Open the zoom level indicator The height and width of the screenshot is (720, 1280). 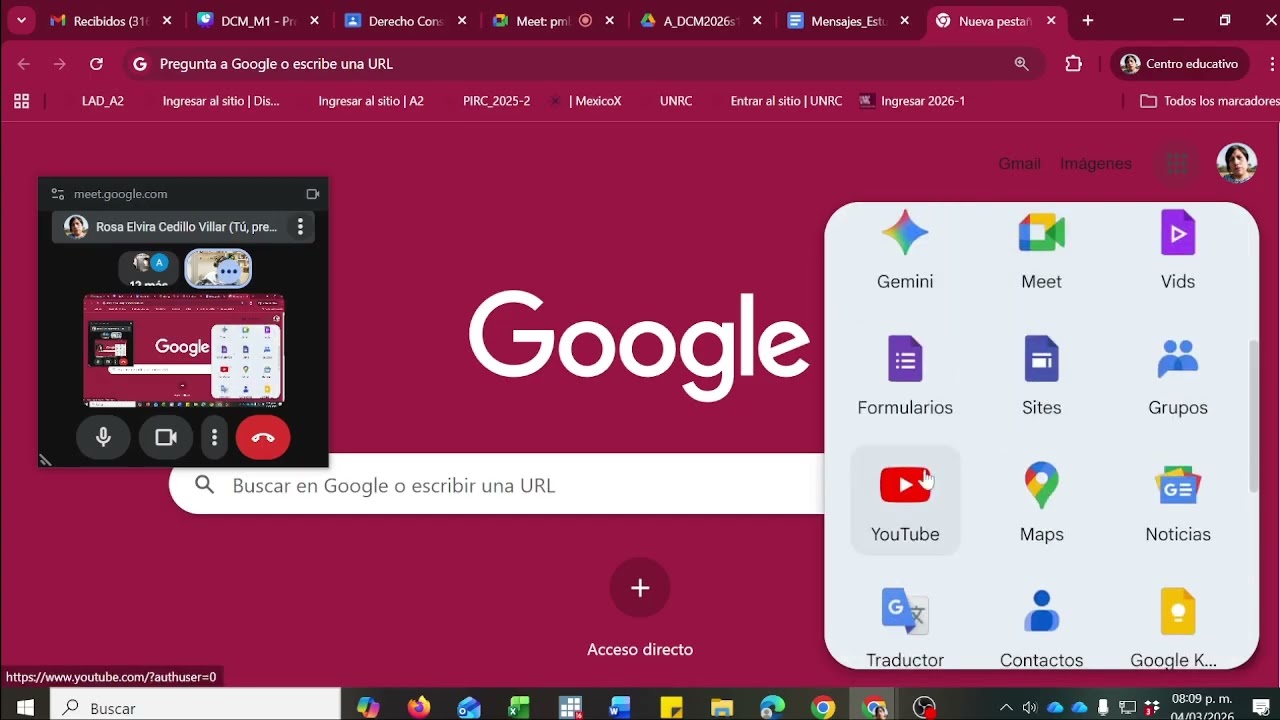[1021, 64]
